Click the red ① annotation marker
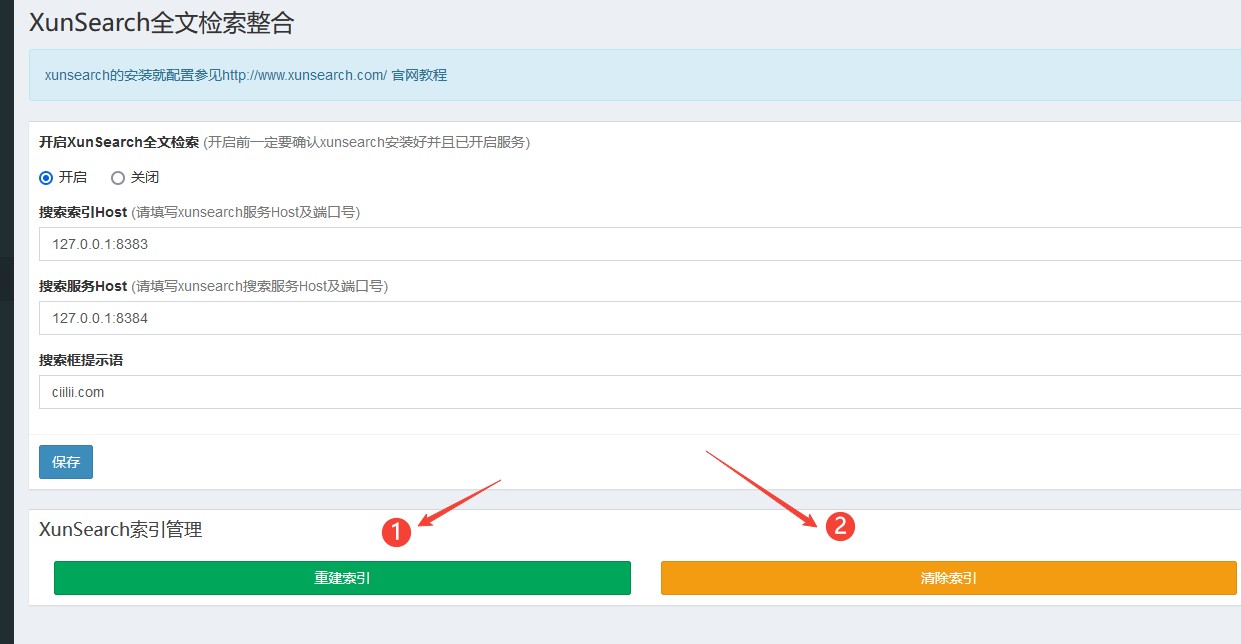 coord(398,534)
